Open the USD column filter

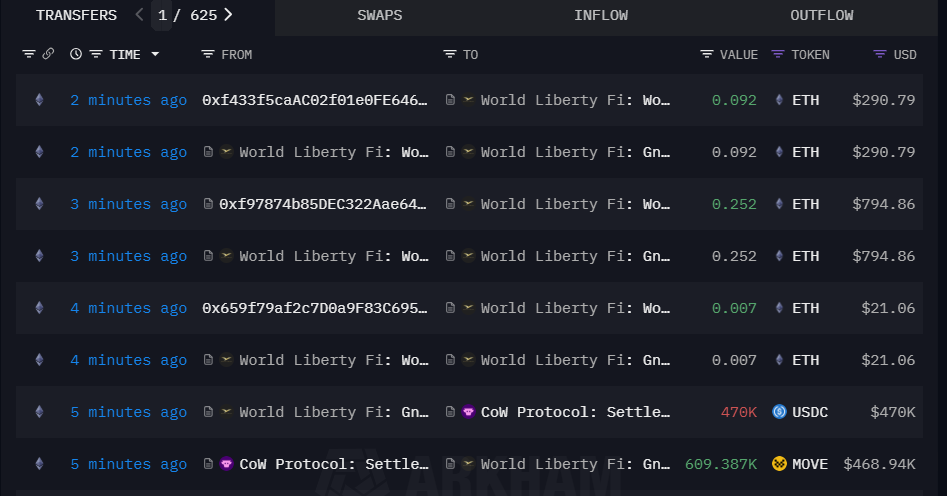pos(879,54)
